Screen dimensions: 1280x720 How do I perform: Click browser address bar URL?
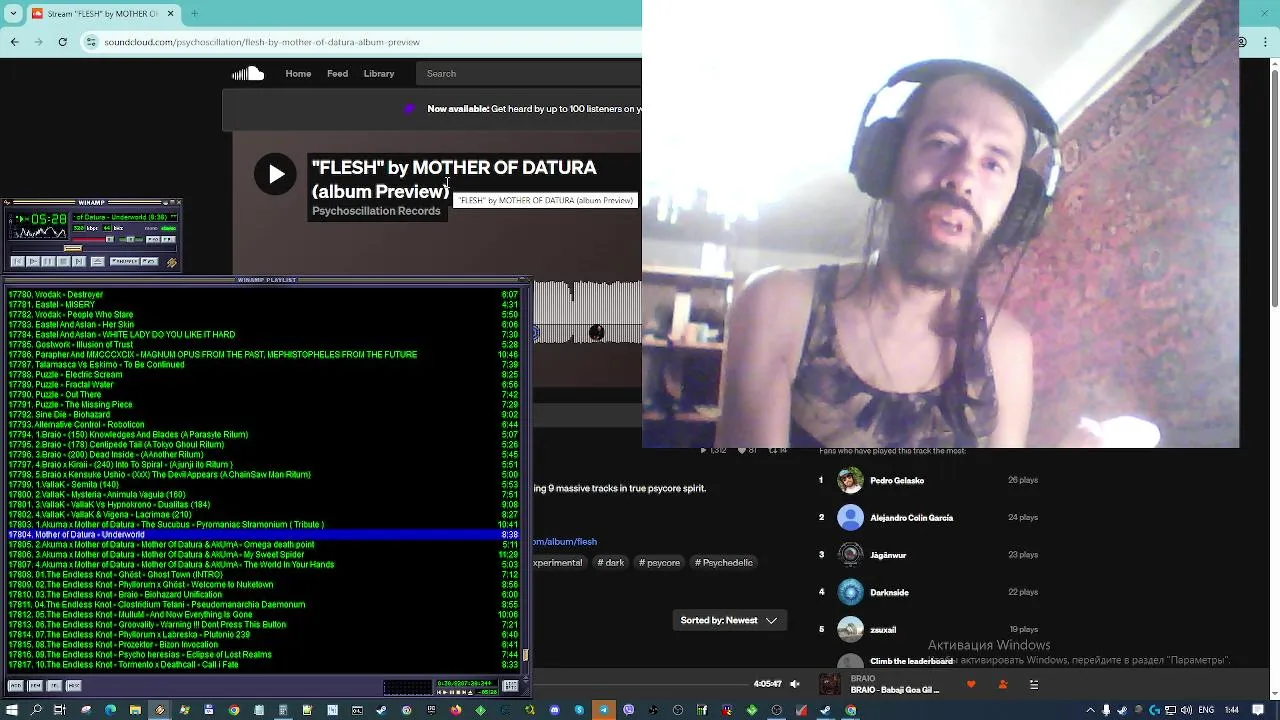(x=262, y=42)
